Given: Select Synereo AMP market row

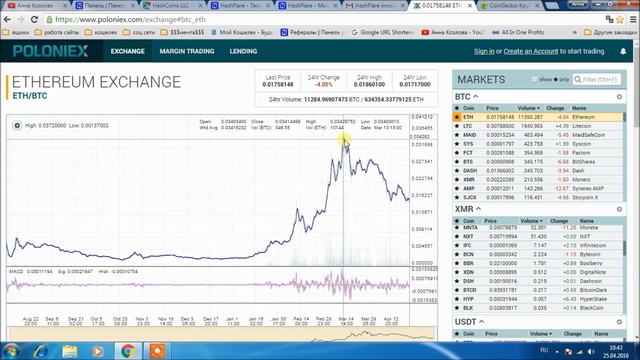Looking at the screenshot, I should click(x=538, y=189).
